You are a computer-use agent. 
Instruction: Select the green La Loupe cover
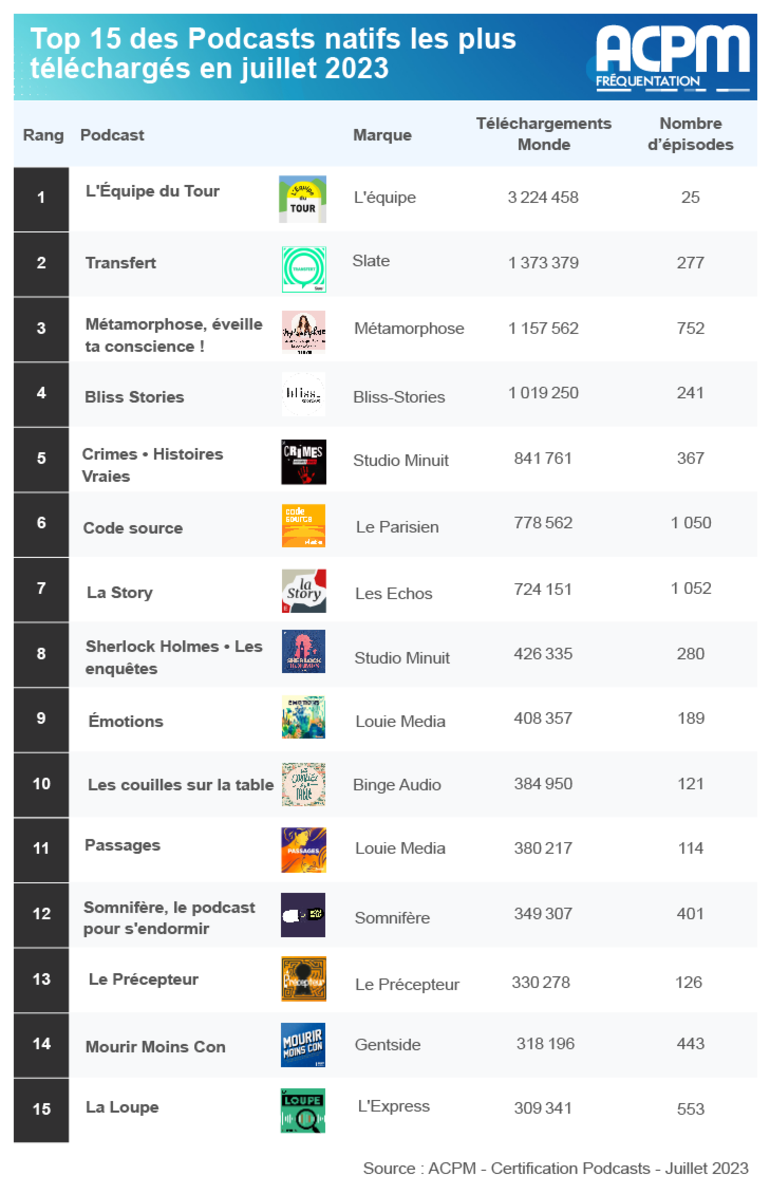click(x=303, y=1111)
